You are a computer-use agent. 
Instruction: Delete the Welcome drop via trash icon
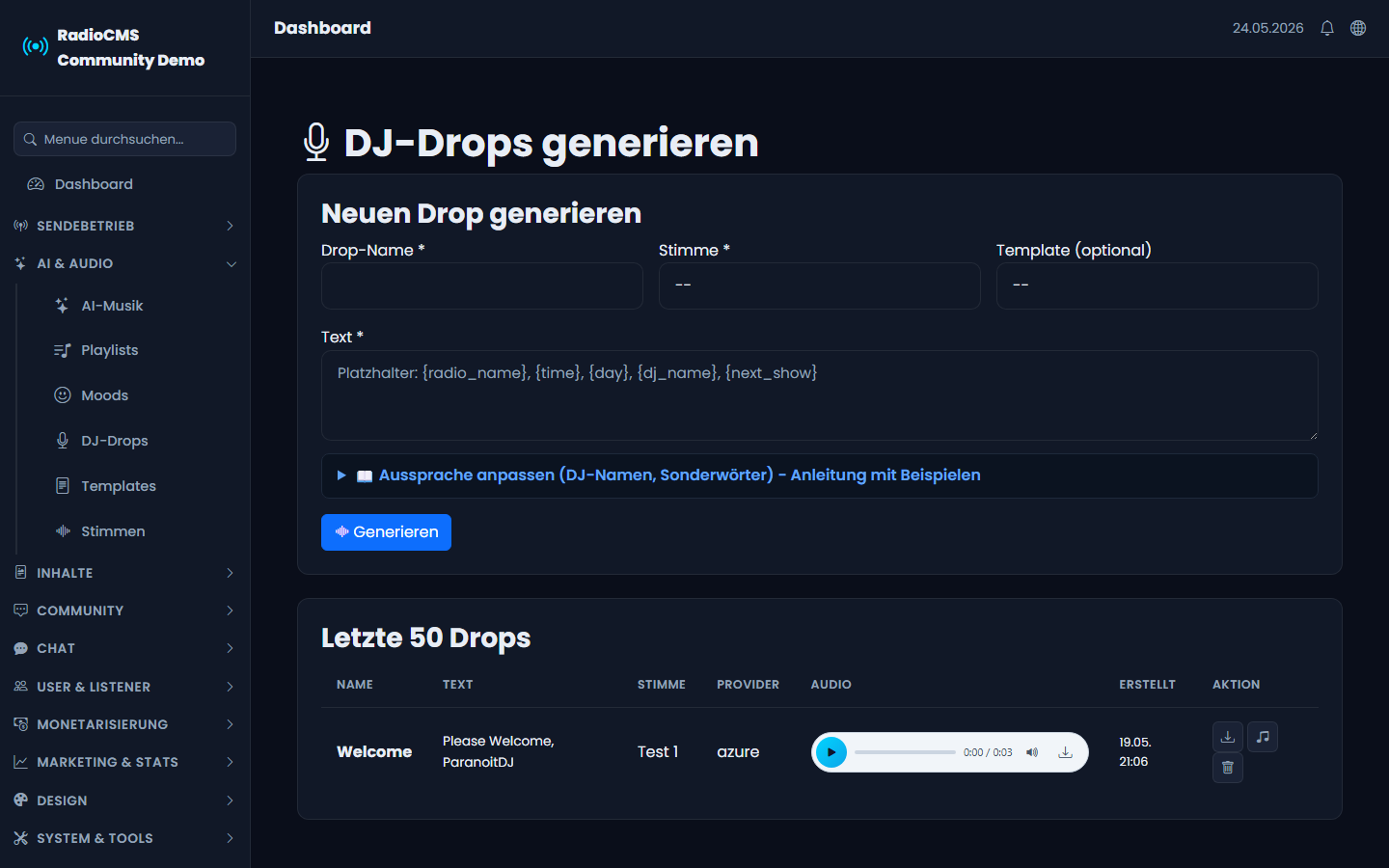(x=1228, y=768)
